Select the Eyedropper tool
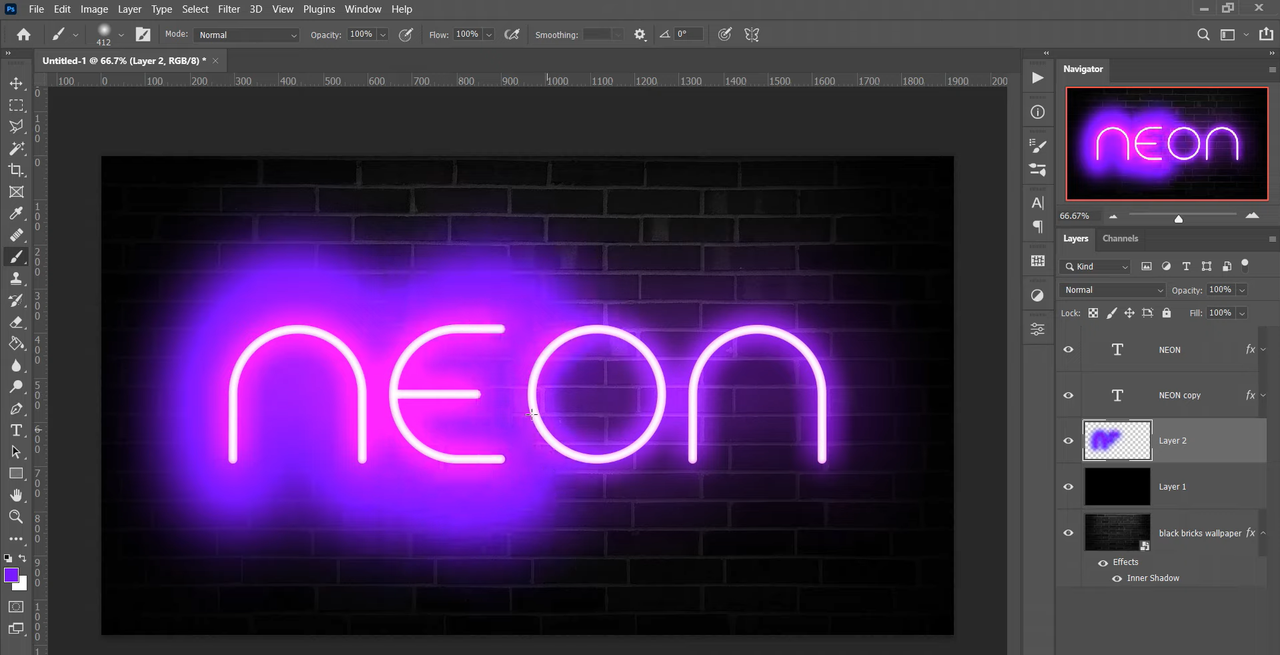This screenshot has height=655, width=1280. coord(16,214)
